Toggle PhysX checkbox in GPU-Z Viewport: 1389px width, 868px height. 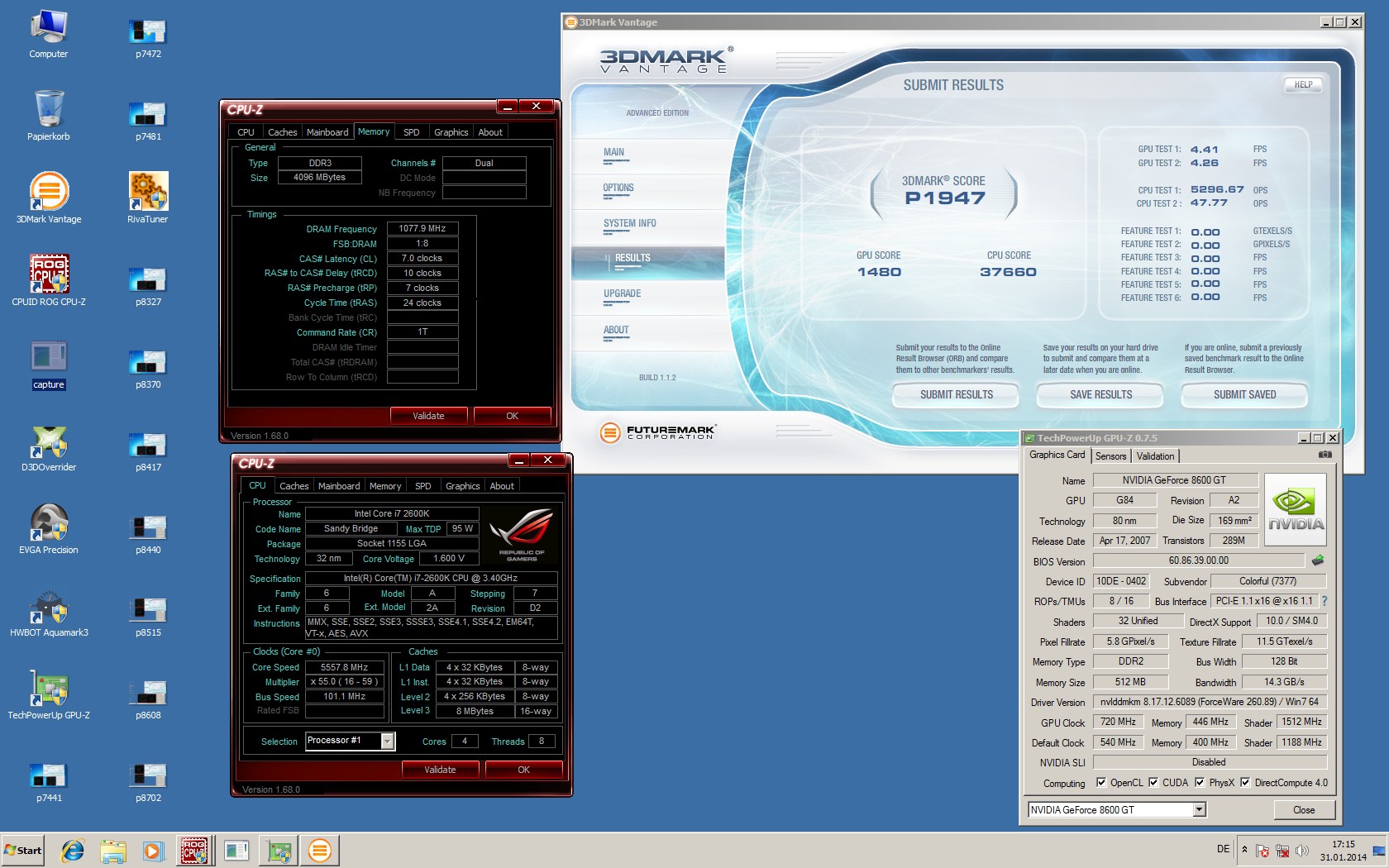pyautogui.click(x=1200, y=783)
